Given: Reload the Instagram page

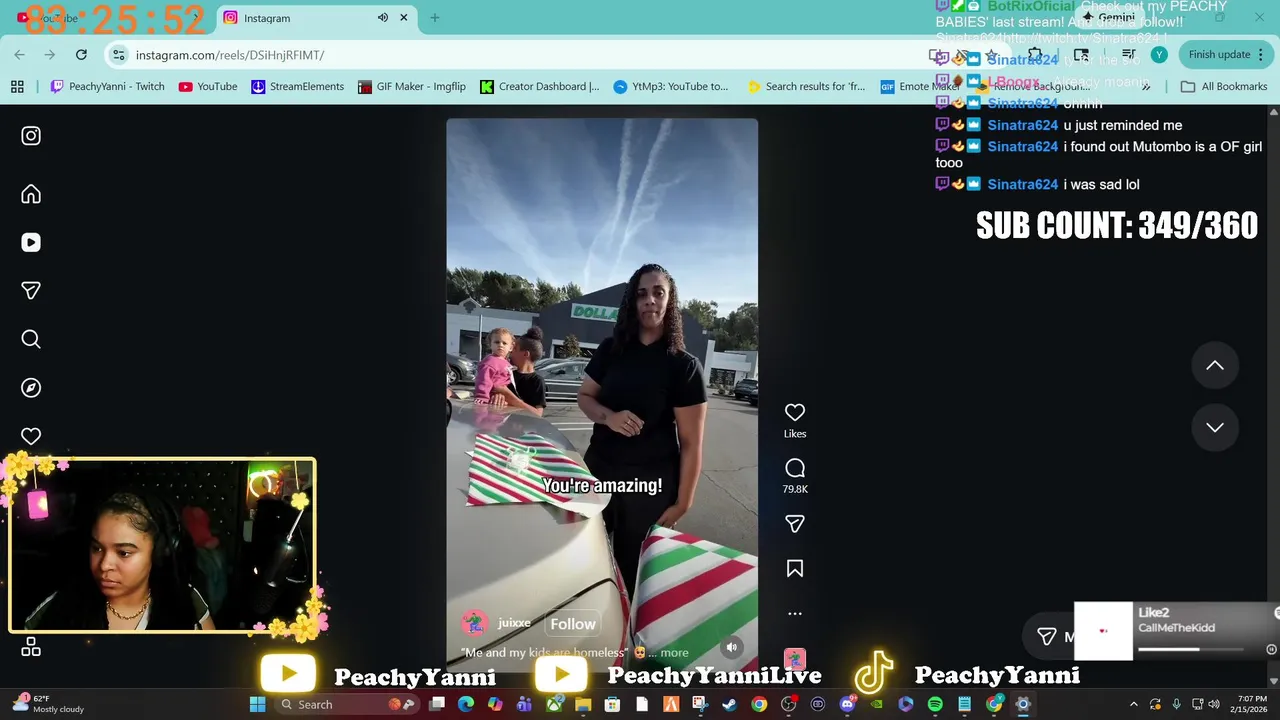Looking at the screenshot, I should point(82,55).
